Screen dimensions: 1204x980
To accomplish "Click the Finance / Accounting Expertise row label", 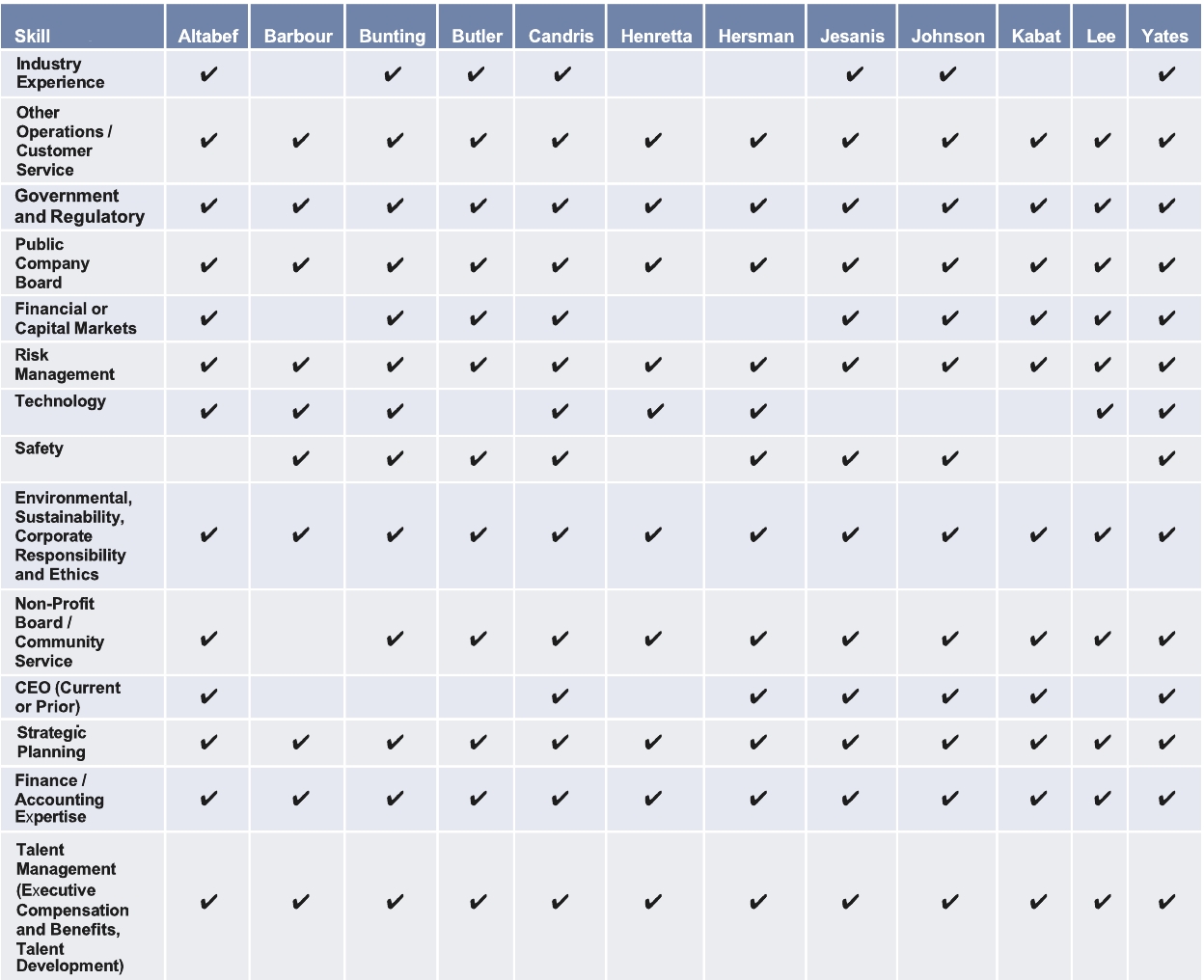I will point(59,799).
